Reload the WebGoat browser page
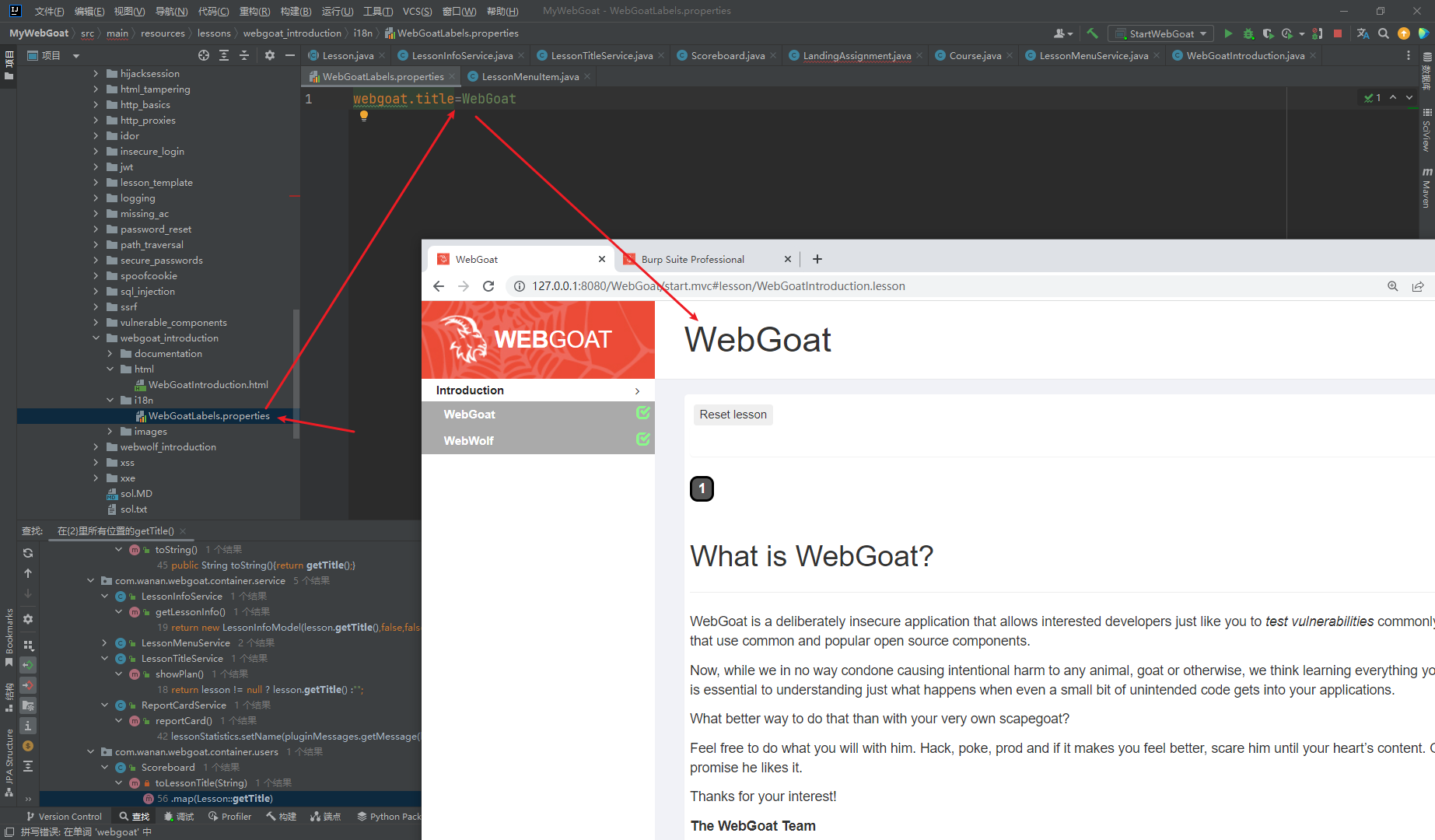Image resolution: width=1435 pixels, height=840 pixels. 488,286
